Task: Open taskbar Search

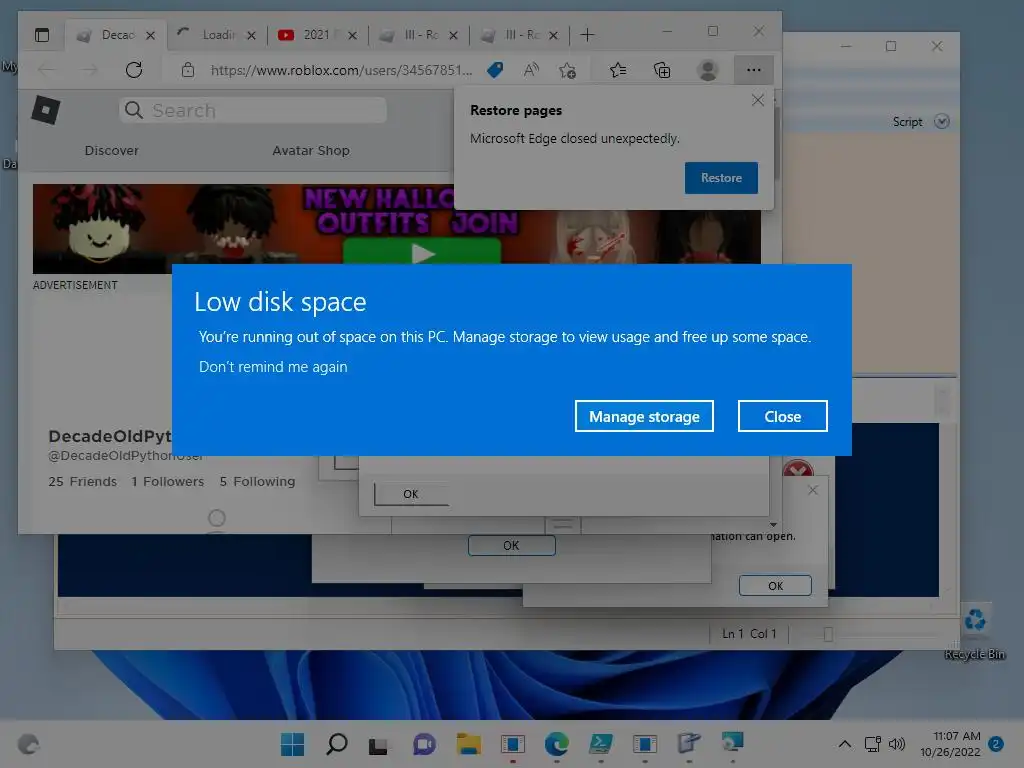Action: [336, 744]
